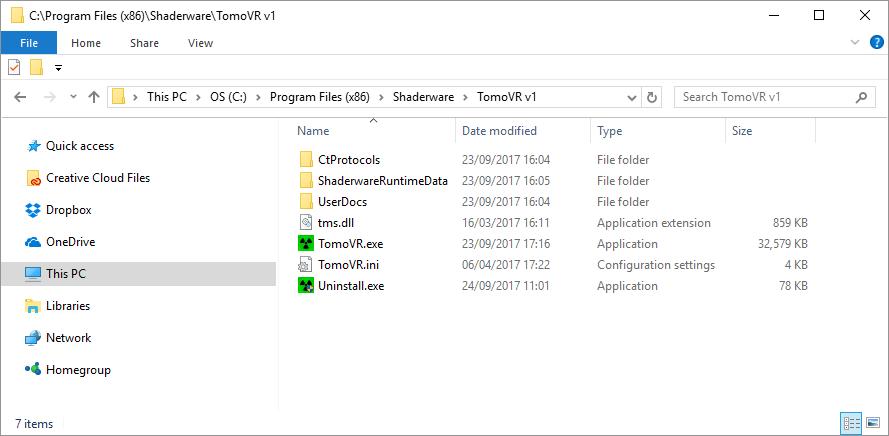Image resolution: width=889 pixels, height=436 pixels.
Task: Select the TomoVR.exe application icon
Action: point(306,244)
